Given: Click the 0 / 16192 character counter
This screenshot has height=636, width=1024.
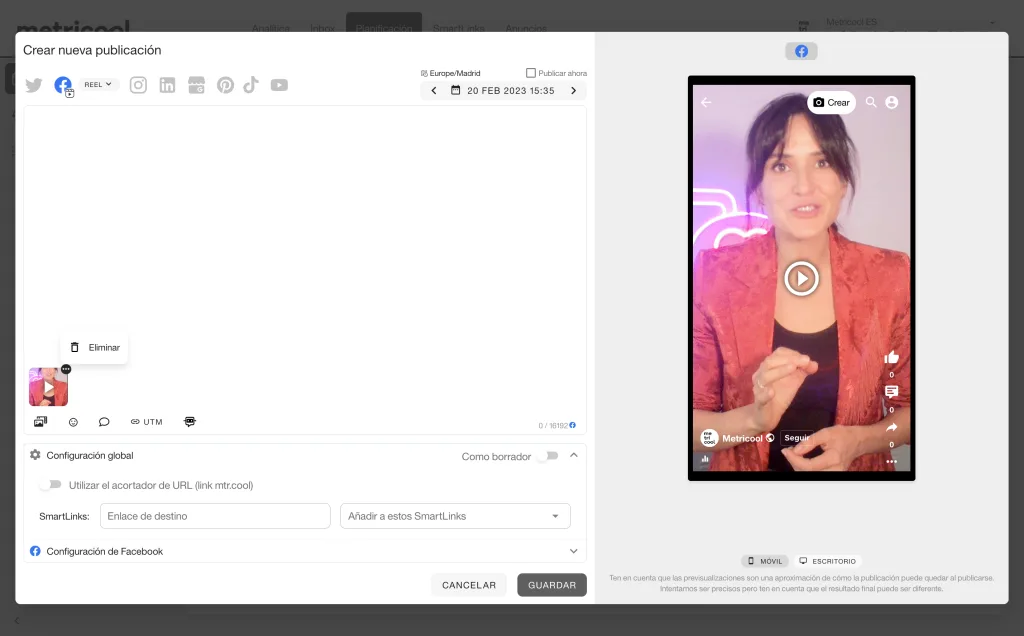Looking at the screenshot, I should pyautogui.click(x=553, y=426).
